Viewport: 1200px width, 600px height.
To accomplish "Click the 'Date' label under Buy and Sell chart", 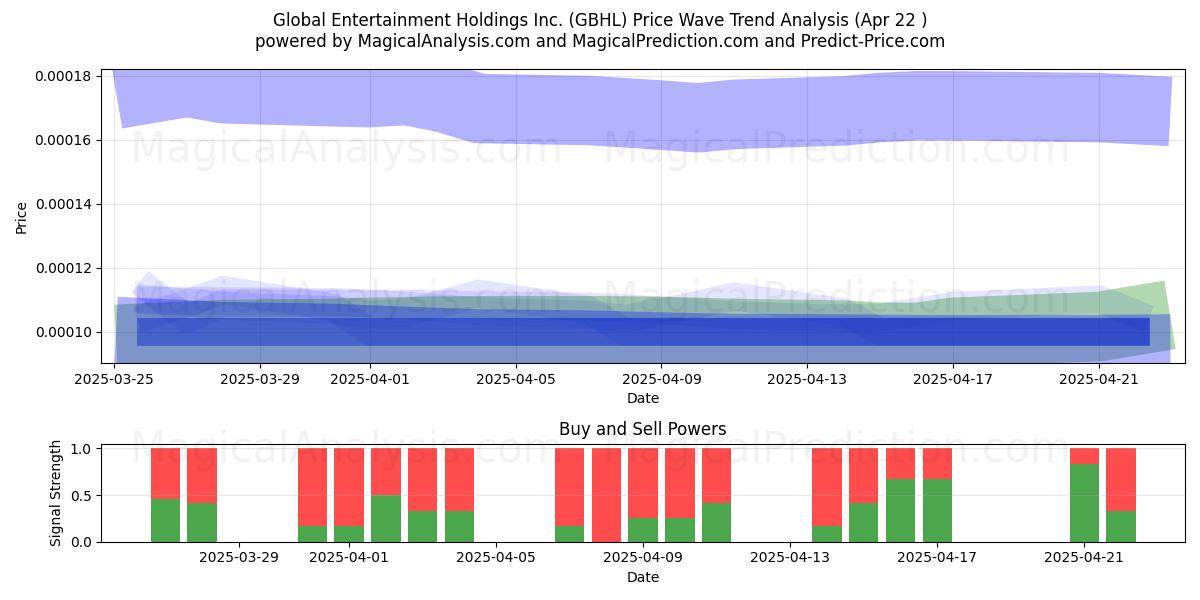I will 643,577.
